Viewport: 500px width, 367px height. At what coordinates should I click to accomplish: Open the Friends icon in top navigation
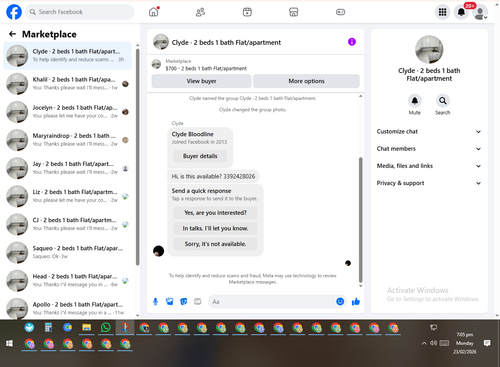(200, 12)
